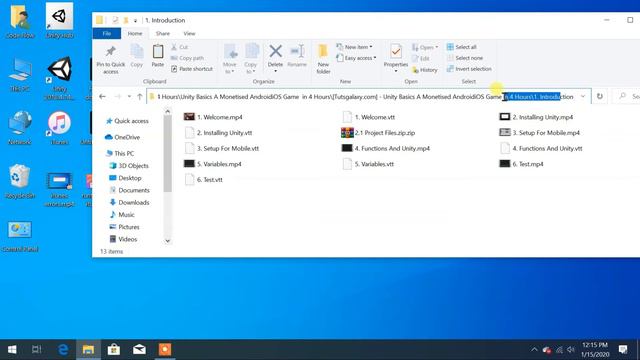Click Select all
The height and width of the screenshot is (360, 640).
462,47
